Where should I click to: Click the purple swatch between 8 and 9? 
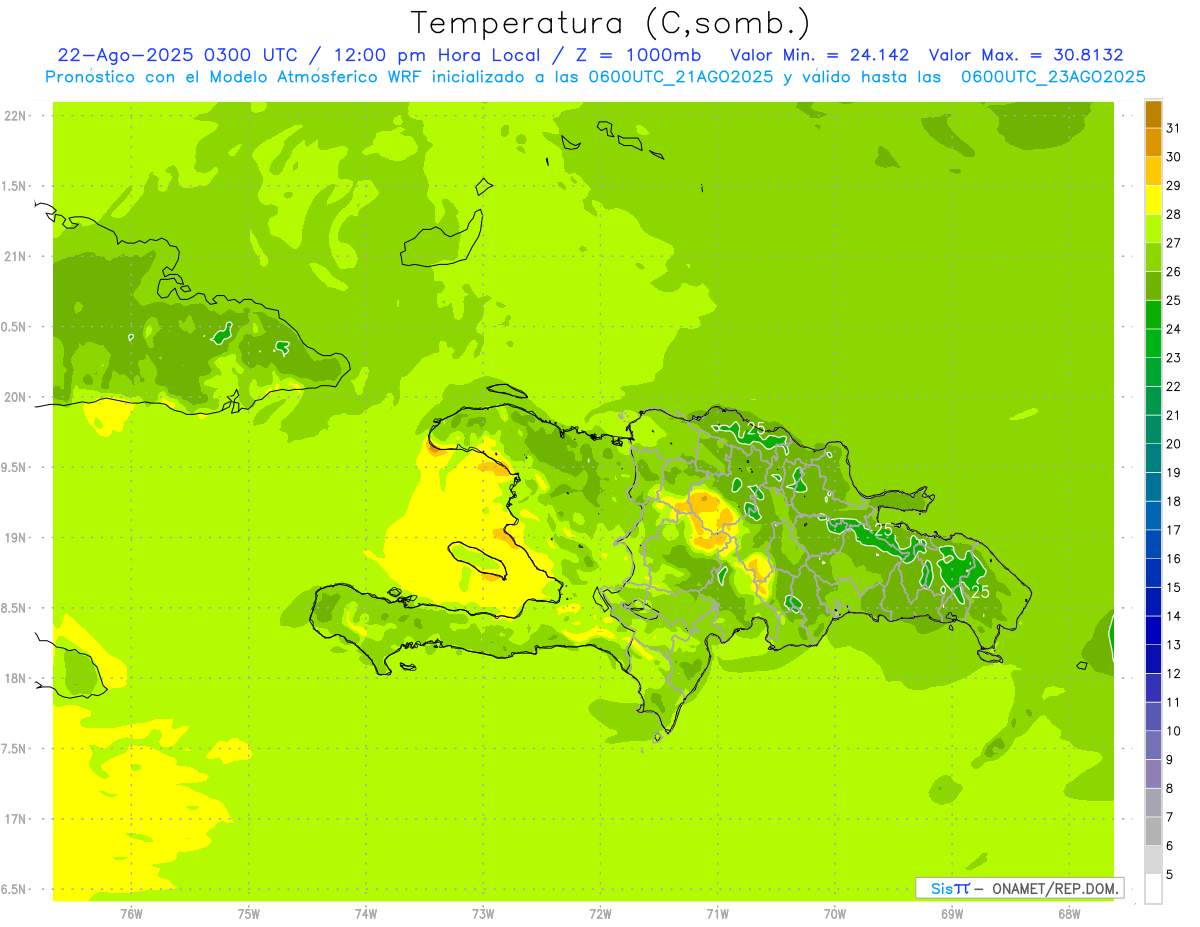[x=1153, y=774]
